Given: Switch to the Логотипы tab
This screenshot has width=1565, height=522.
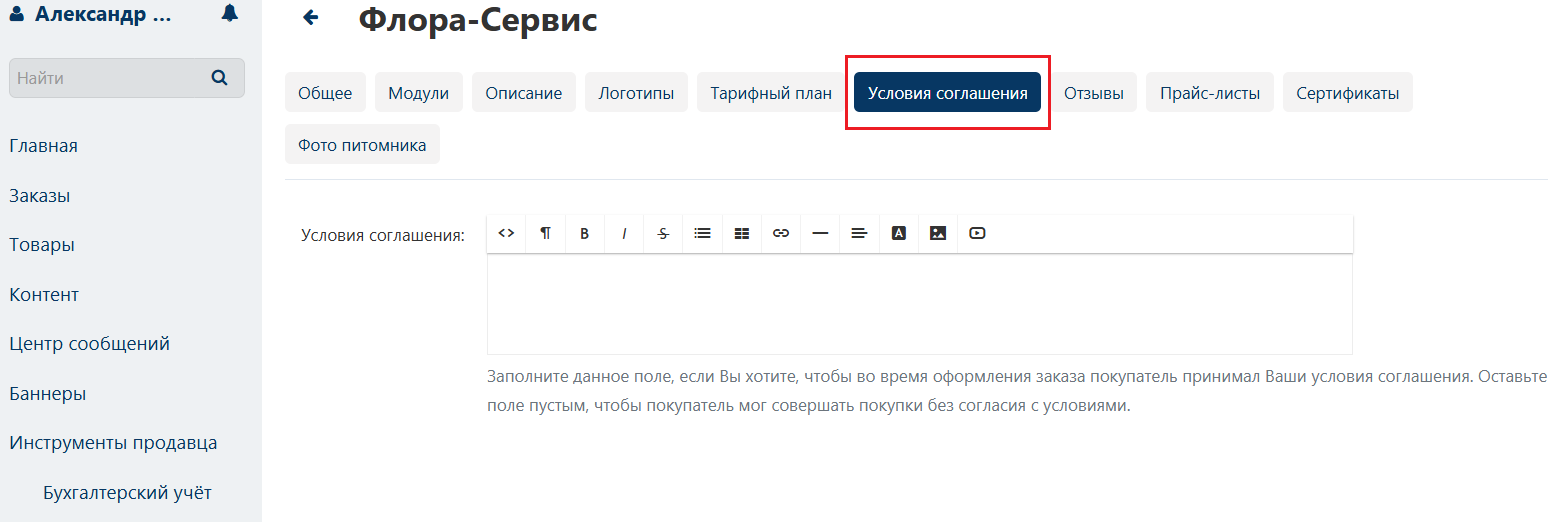Looking at the screenshot, I should tap(636, 93).
